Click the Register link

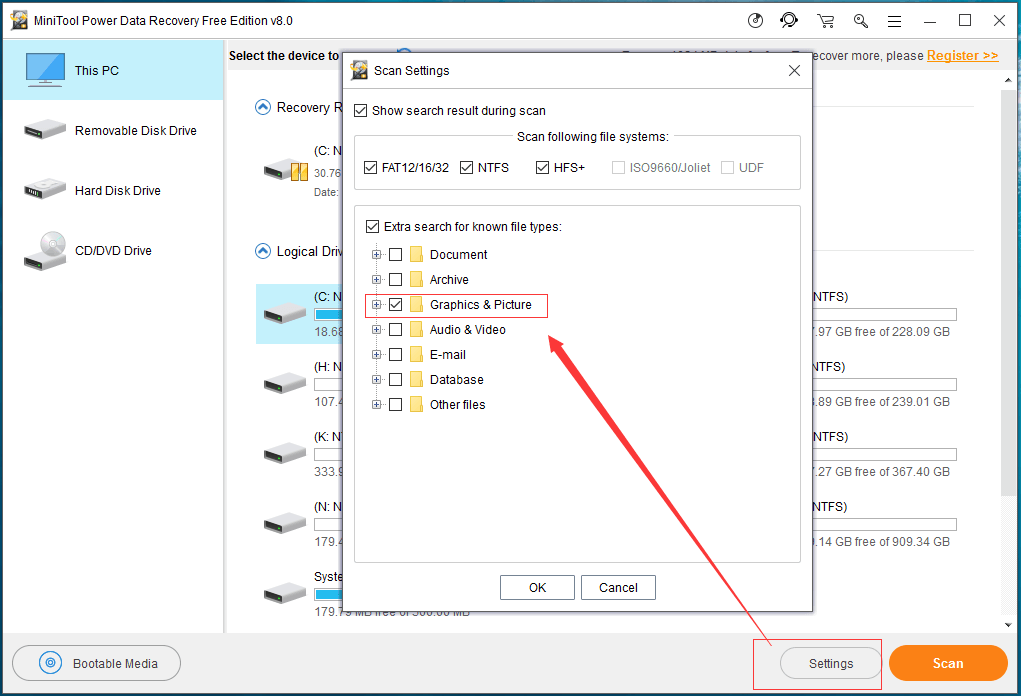962,56
